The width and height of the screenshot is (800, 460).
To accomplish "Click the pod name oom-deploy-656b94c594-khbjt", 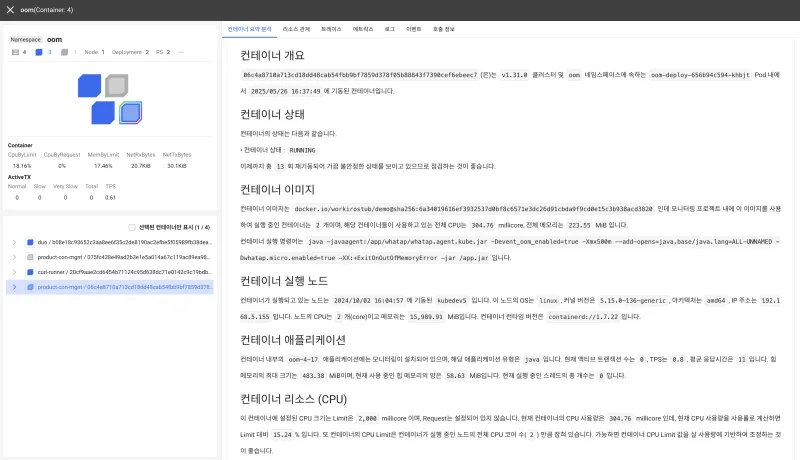I will pyautogui.click(x=700, y=75).
